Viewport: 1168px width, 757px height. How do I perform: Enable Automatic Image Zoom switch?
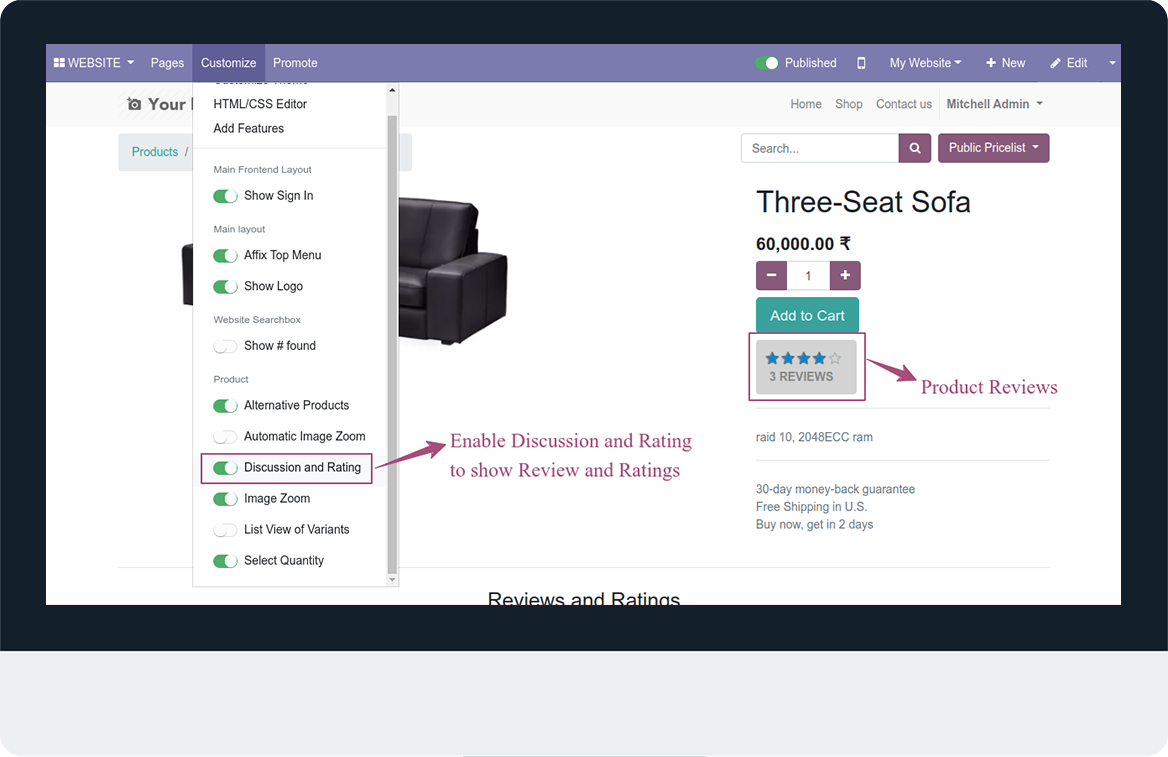225,437
